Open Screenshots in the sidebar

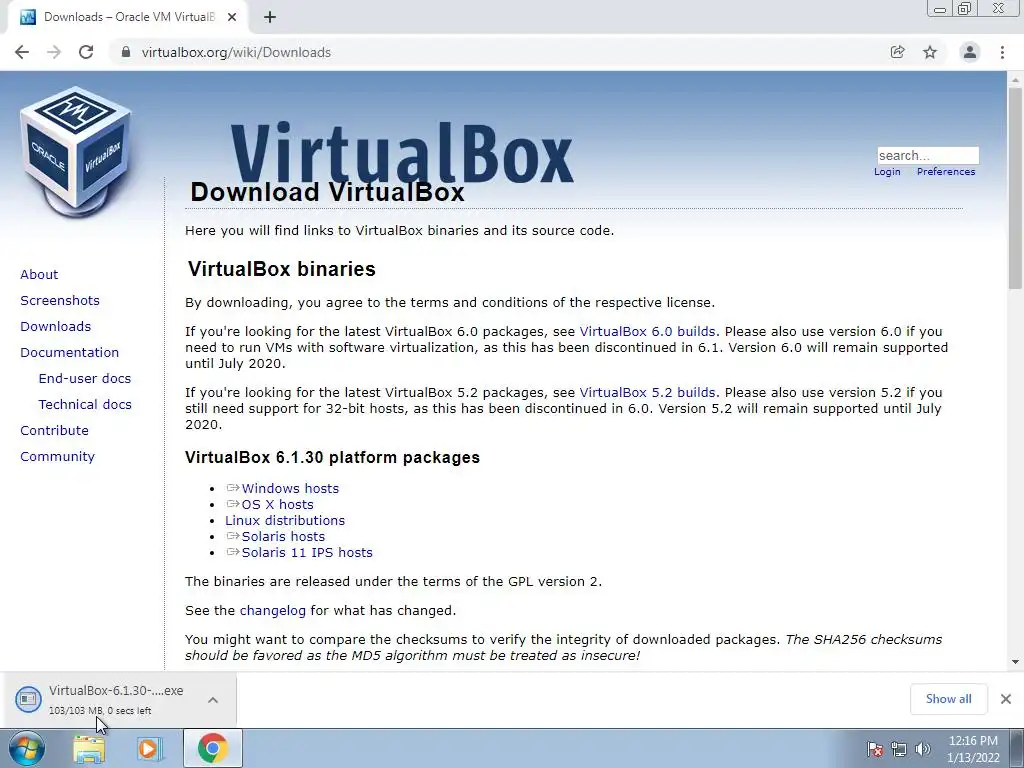click(x=60, y=300)
